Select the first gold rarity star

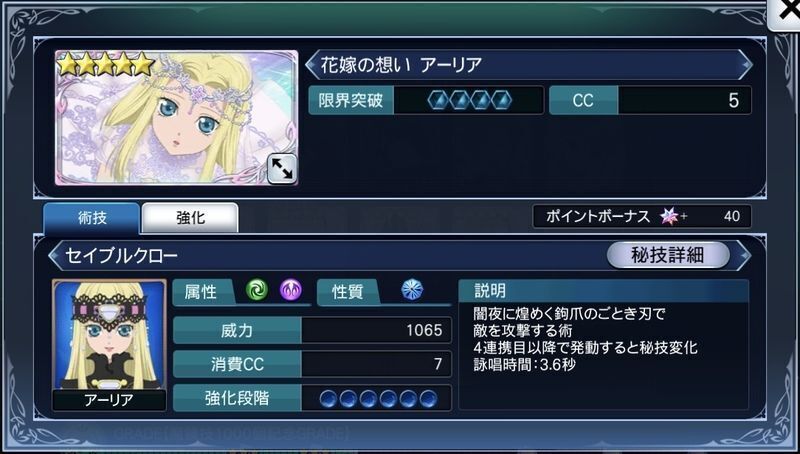tap(67, 65)
